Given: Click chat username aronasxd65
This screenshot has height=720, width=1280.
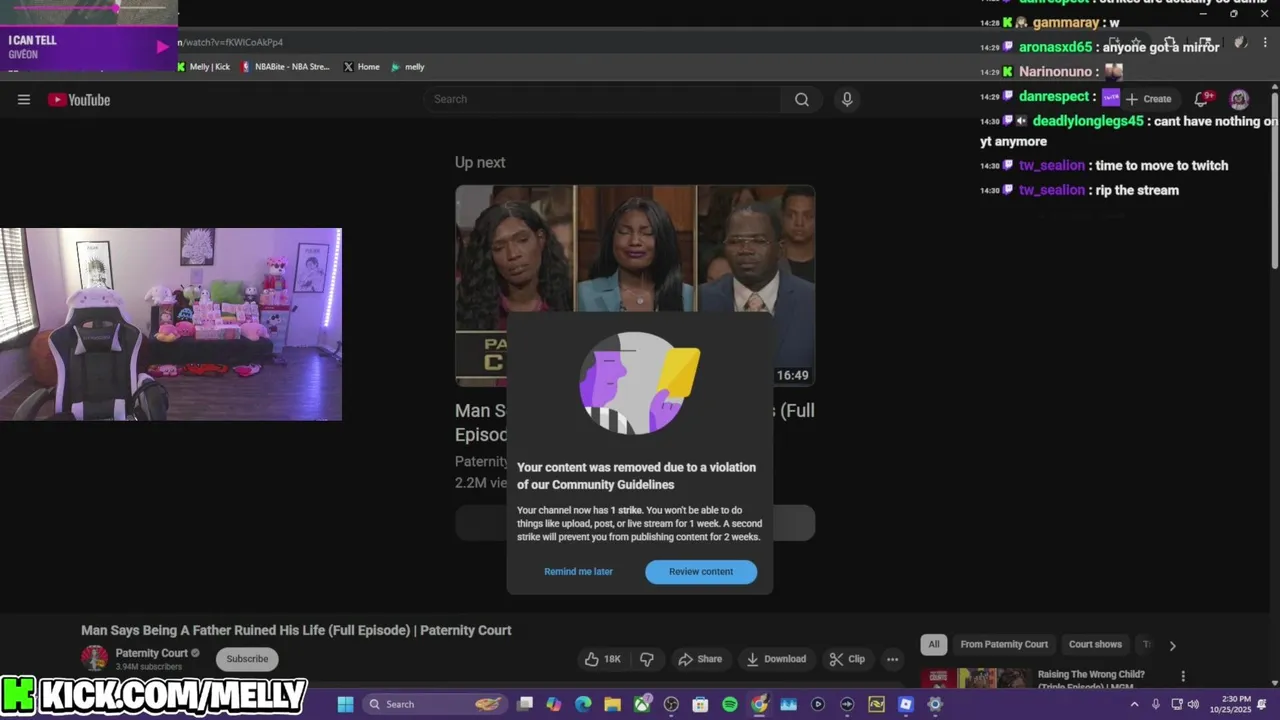Looking at the screenshot, I should pos(1055,47).
